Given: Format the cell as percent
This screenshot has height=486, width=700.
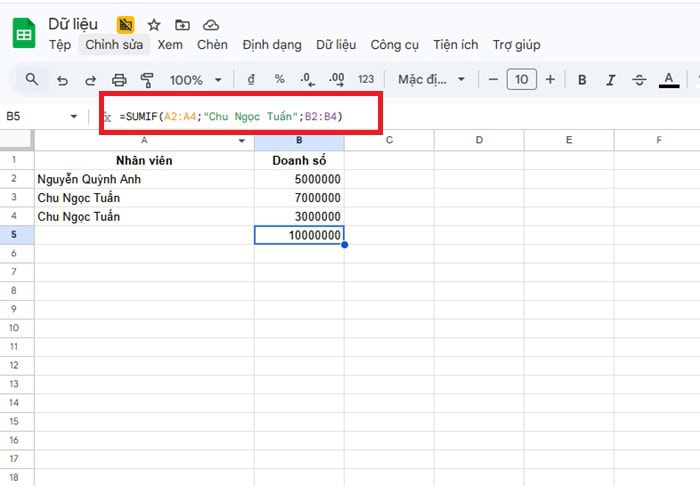Looking at the screenshot, I should [279, 79].
